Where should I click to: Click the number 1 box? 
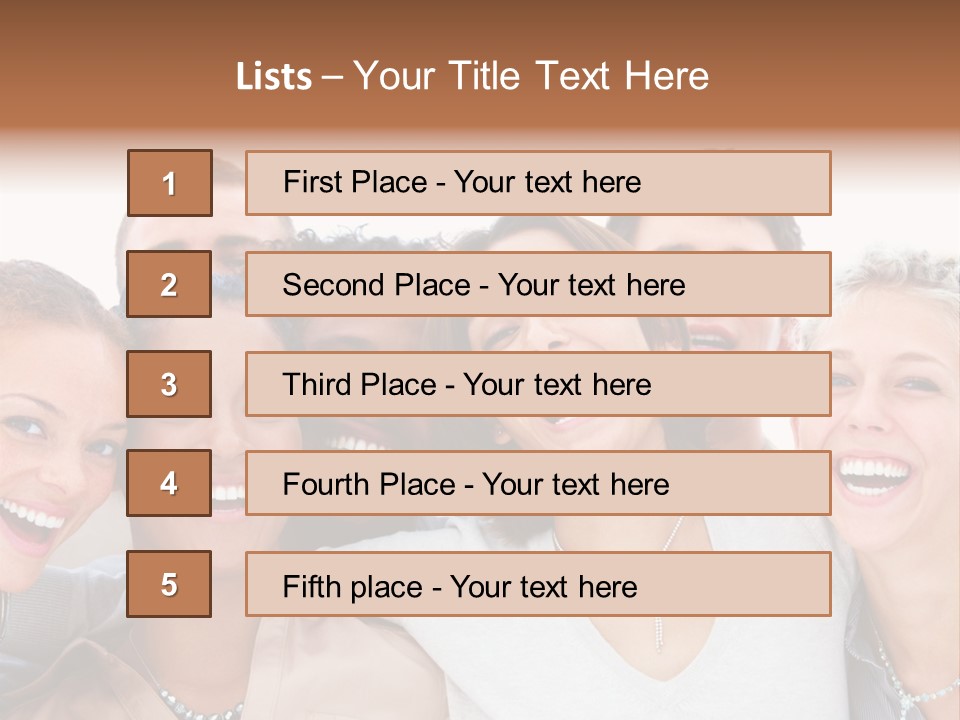[170, 183]
